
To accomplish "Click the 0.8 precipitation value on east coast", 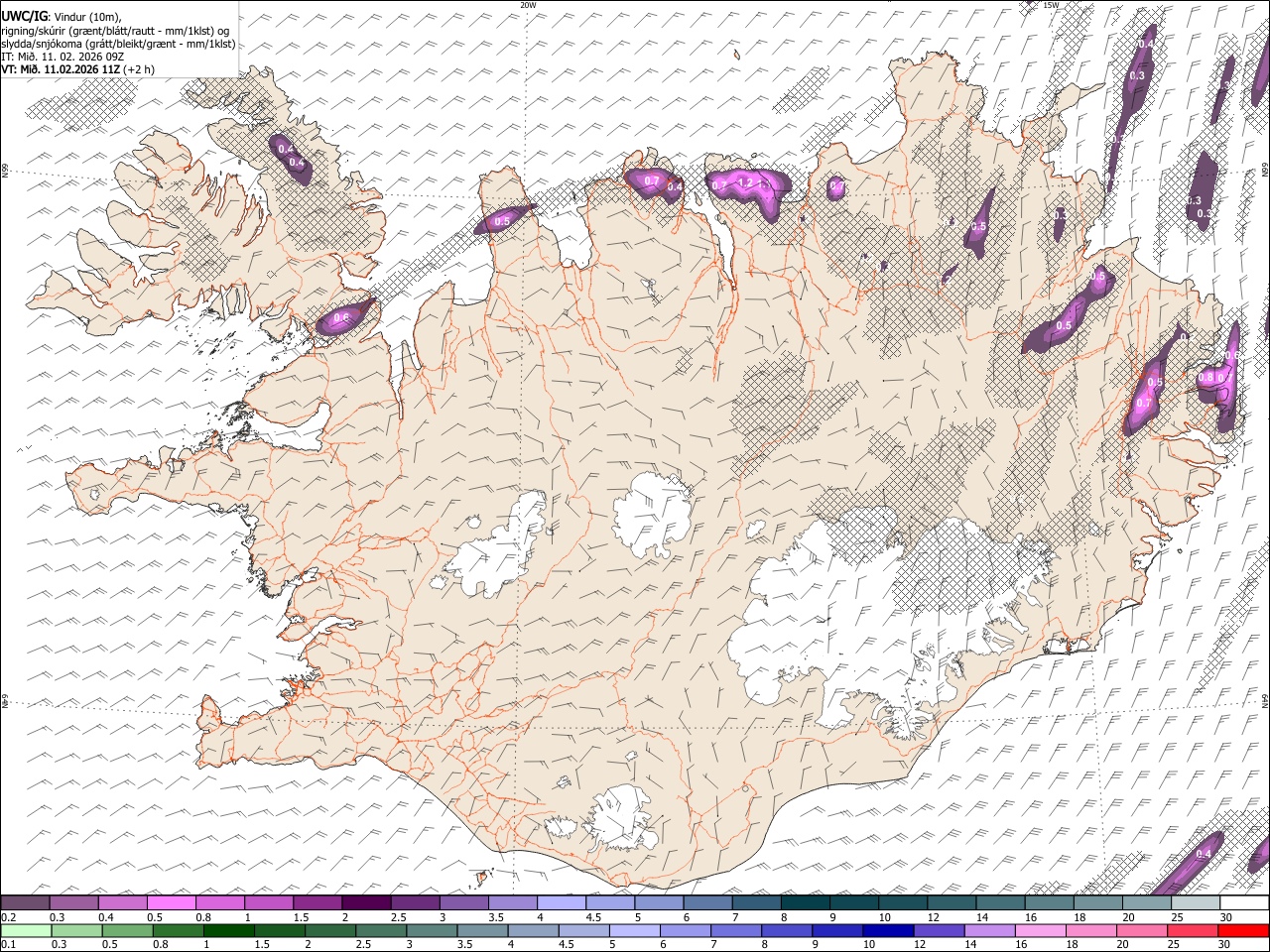I will pos(1206,377).
